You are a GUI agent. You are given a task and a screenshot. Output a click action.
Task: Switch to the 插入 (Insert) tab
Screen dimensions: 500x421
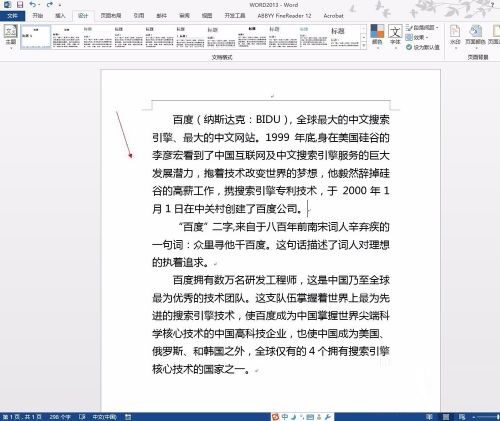[x=60, y=16]
